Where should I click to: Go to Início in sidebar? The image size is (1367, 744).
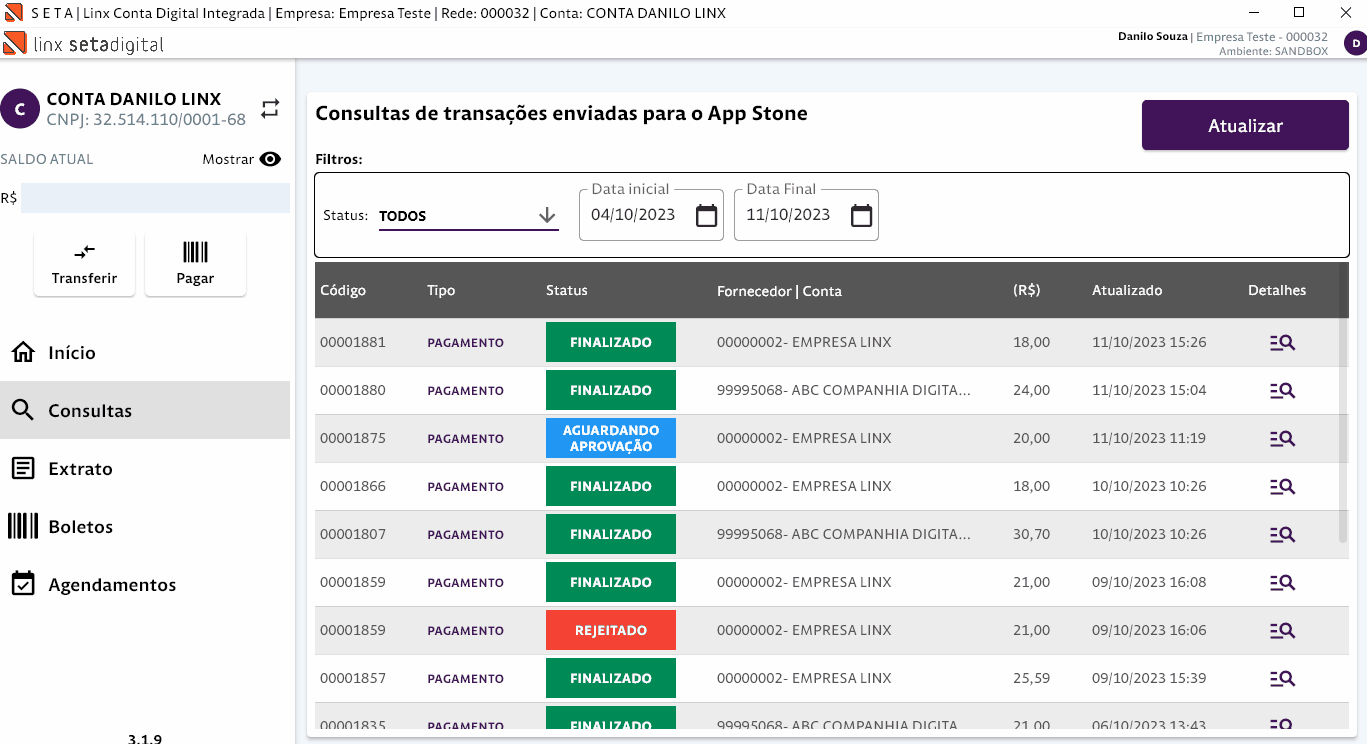coord(145,353)
